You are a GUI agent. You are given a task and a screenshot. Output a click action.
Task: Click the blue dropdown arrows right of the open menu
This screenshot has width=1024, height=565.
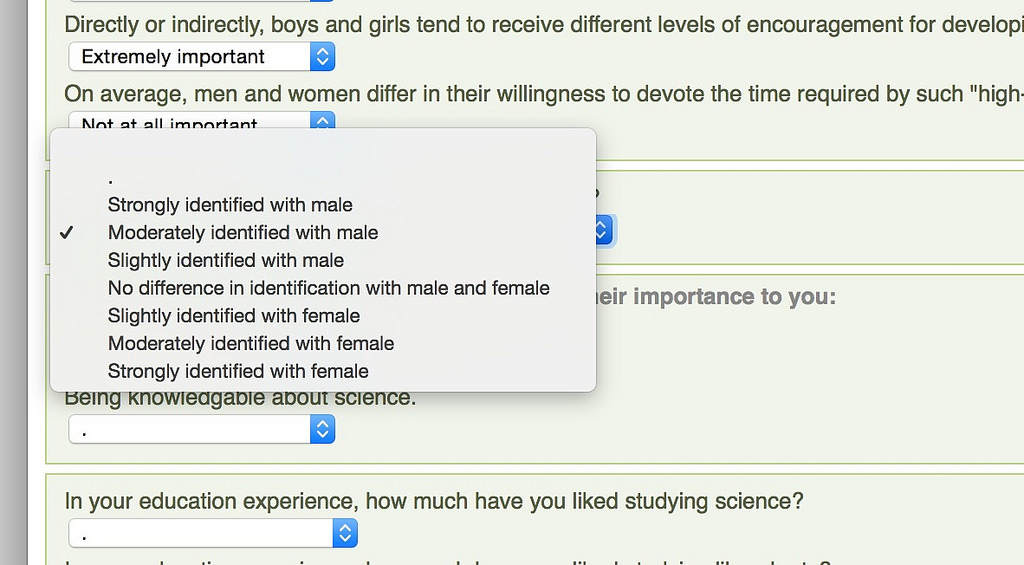[x=601, y=230]
